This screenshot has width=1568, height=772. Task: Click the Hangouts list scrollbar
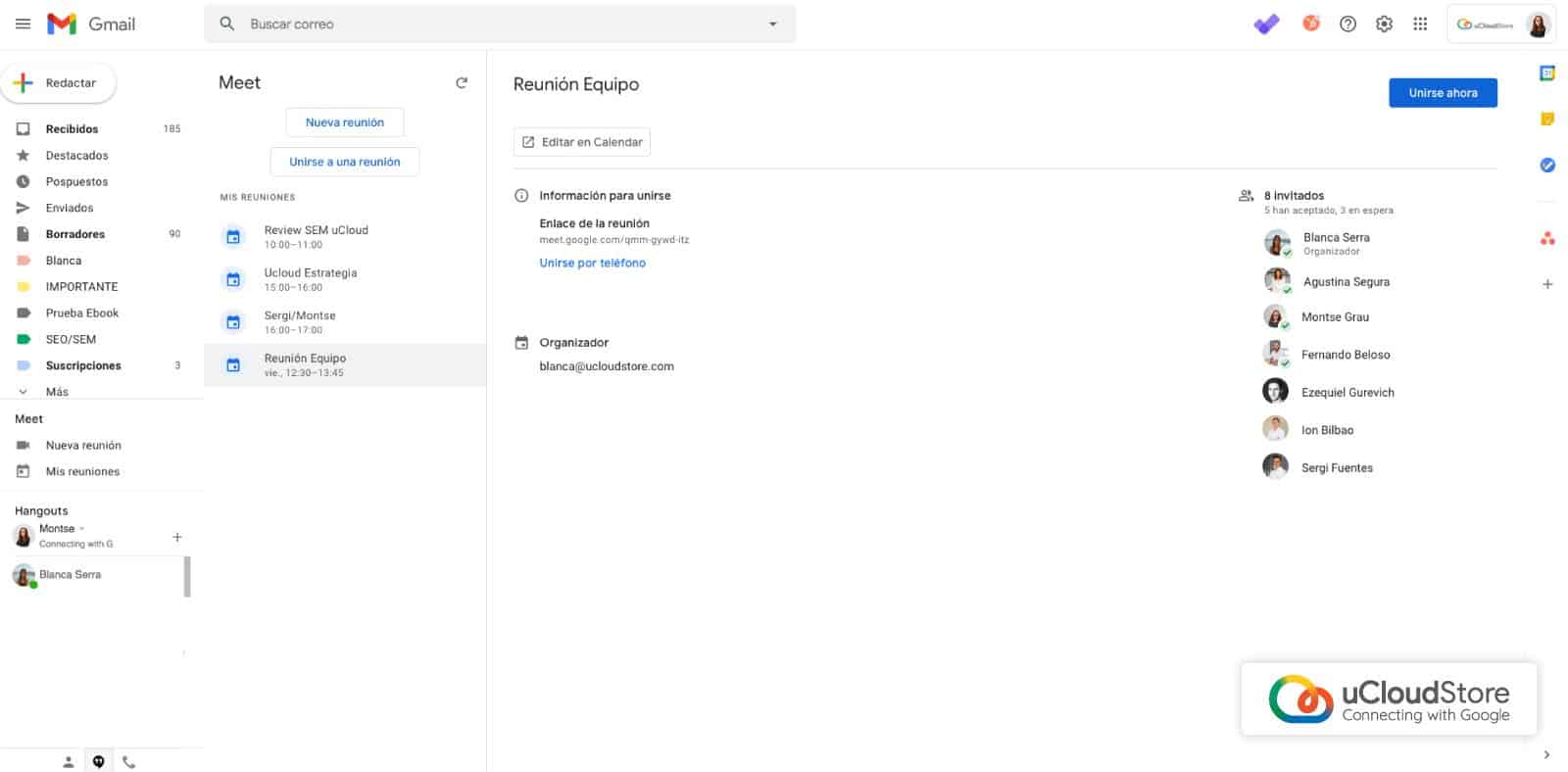pos(187,576)
